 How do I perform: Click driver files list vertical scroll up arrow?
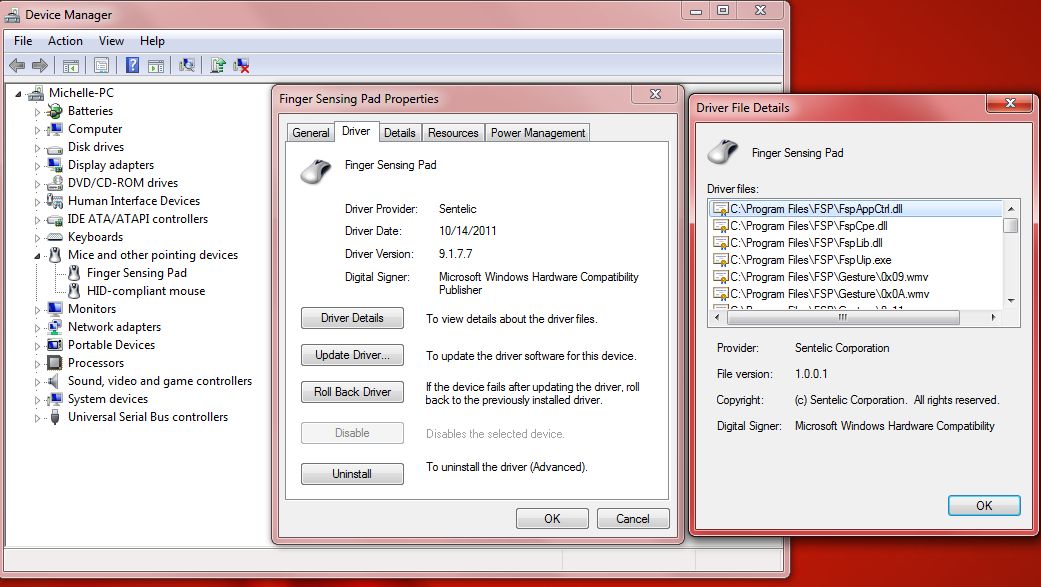coord(1011,209)
